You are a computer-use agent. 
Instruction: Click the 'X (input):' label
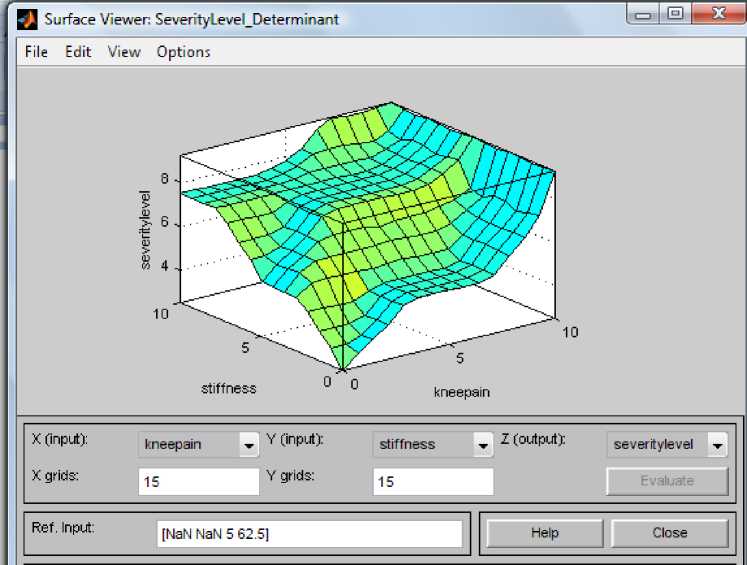(x=60, y=439)
